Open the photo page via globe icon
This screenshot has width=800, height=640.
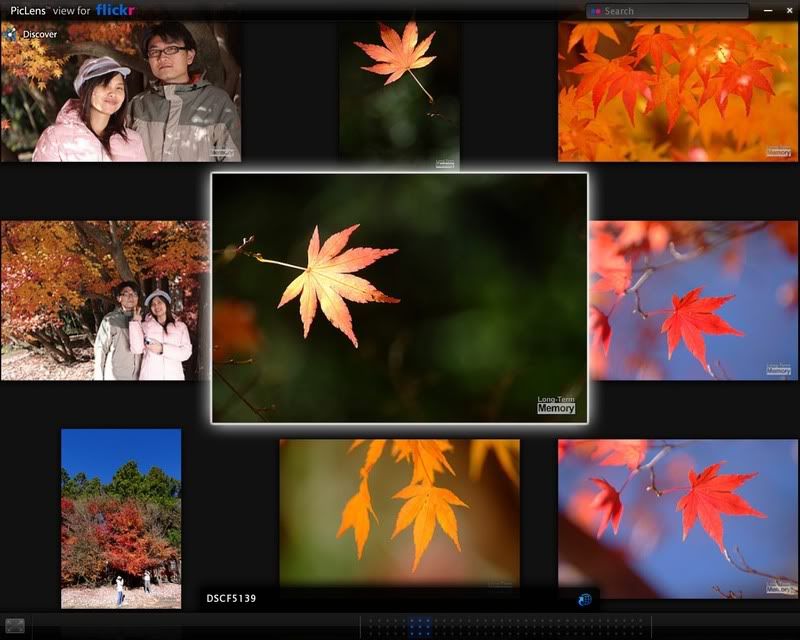[x=585, y=600]
